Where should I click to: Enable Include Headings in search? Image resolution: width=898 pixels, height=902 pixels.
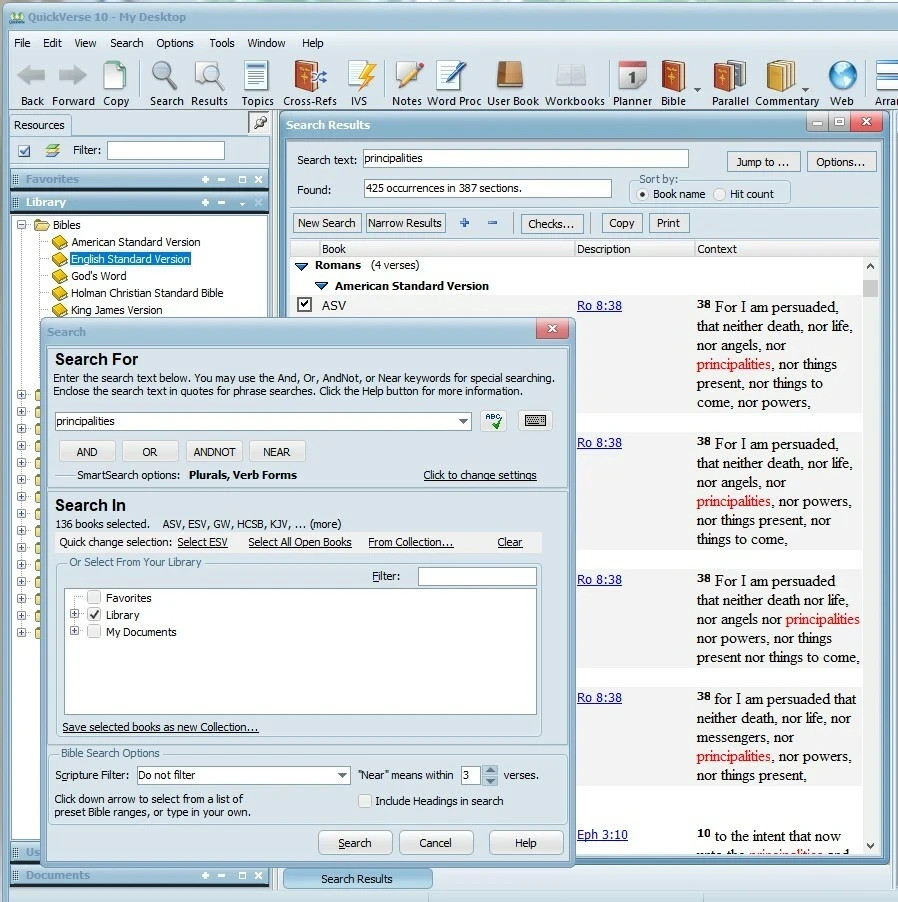pyautogui.click(x=365, y=801)
